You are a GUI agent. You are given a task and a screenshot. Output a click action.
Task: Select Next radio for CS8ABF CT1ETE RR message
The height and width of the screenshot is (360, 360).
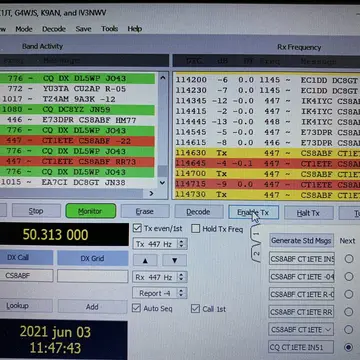coord(349,312)
